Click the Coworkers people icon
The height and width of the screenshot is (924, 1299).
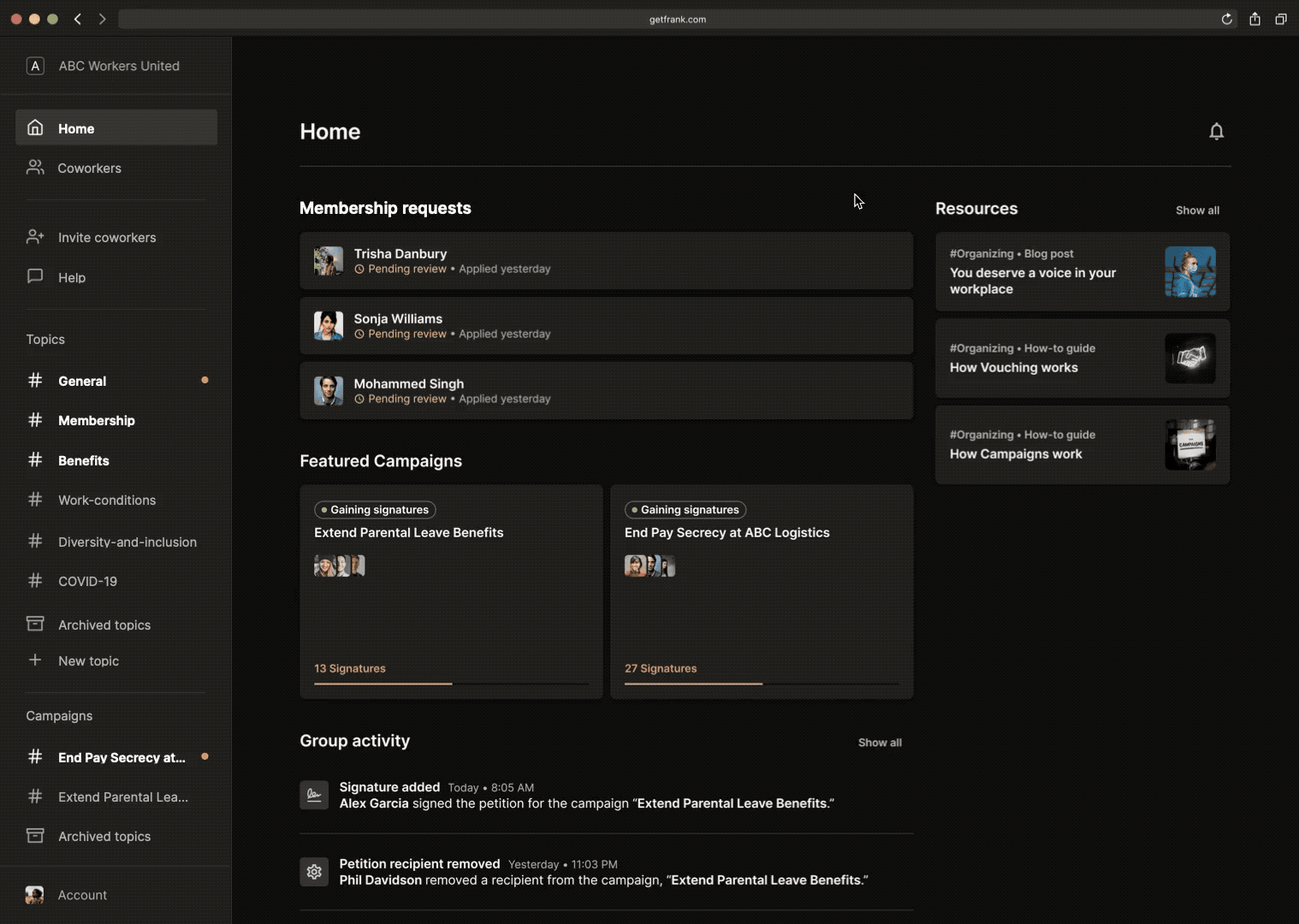pos(35,168)
